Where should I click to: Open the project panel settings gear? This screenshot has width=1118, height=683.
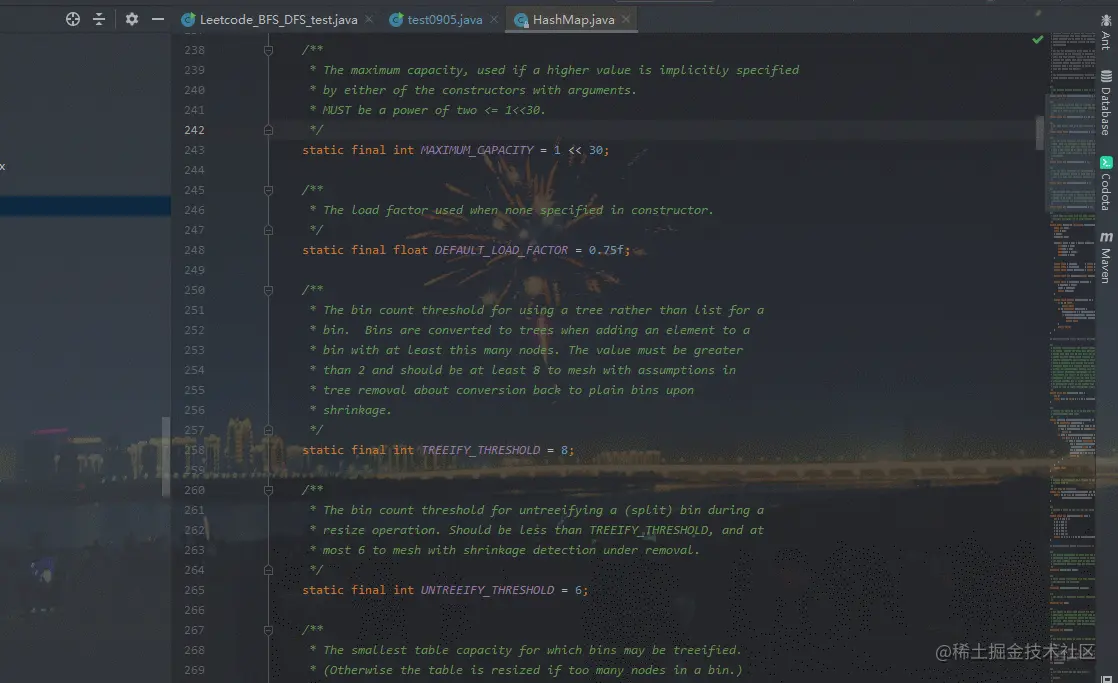coord(132,19)
